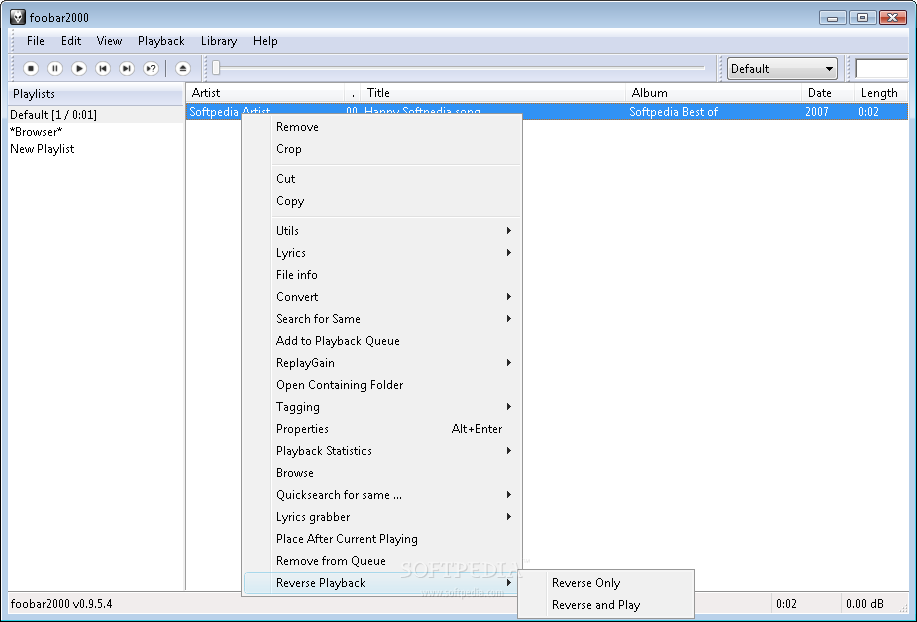Click the Stop playback button

31,68
